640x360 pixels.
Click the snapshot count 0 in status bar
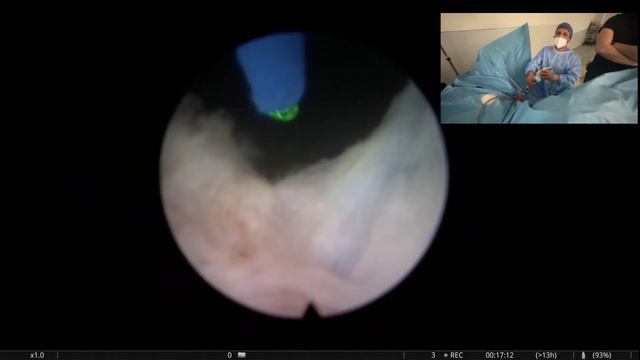[x=230, y=355]
